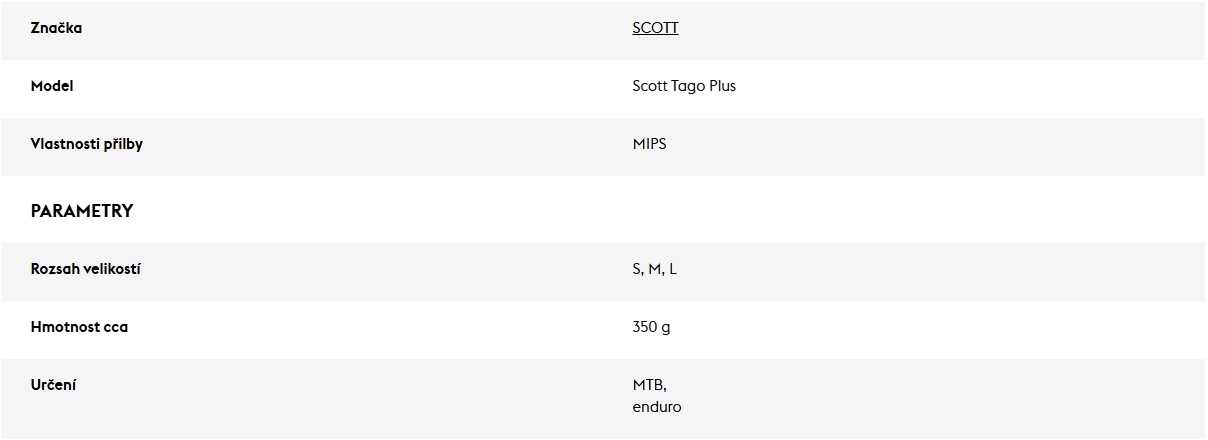Select the enduro usage value
1208x440 pixels.
(x=657, y=407)
